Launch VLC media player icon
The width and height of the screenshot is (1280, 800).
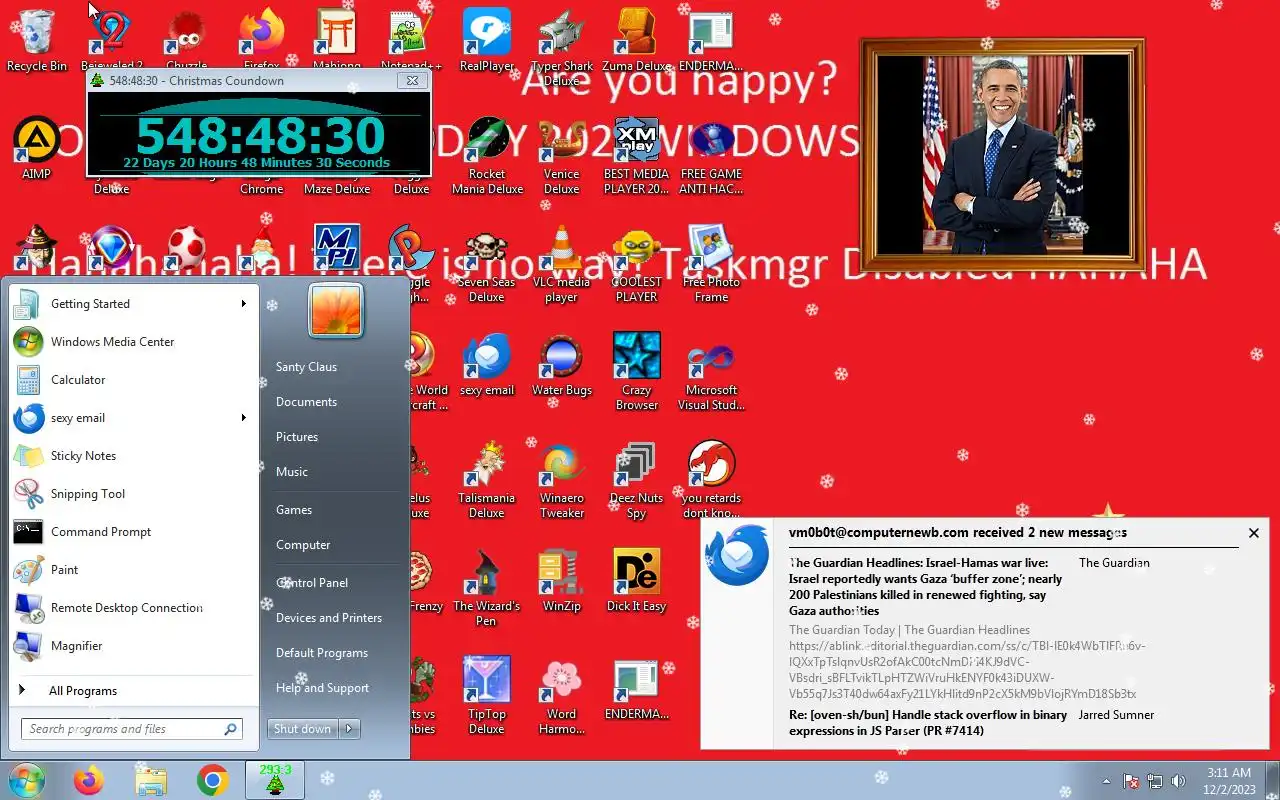click(x=562, y=263)
